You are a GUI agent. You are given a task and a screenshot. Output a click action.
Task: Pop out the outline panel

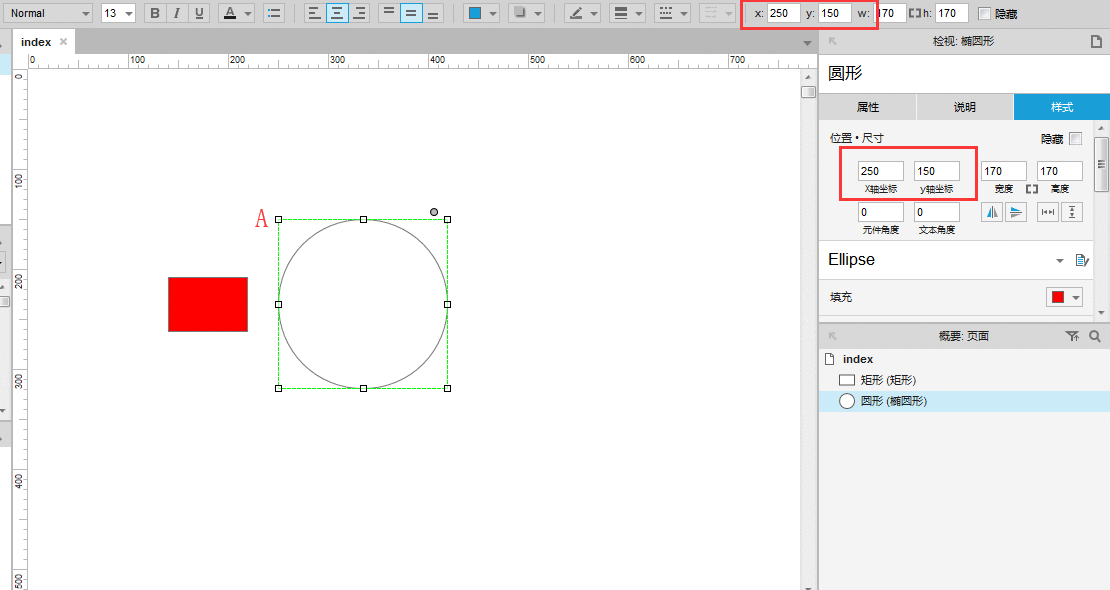(832, 336)
